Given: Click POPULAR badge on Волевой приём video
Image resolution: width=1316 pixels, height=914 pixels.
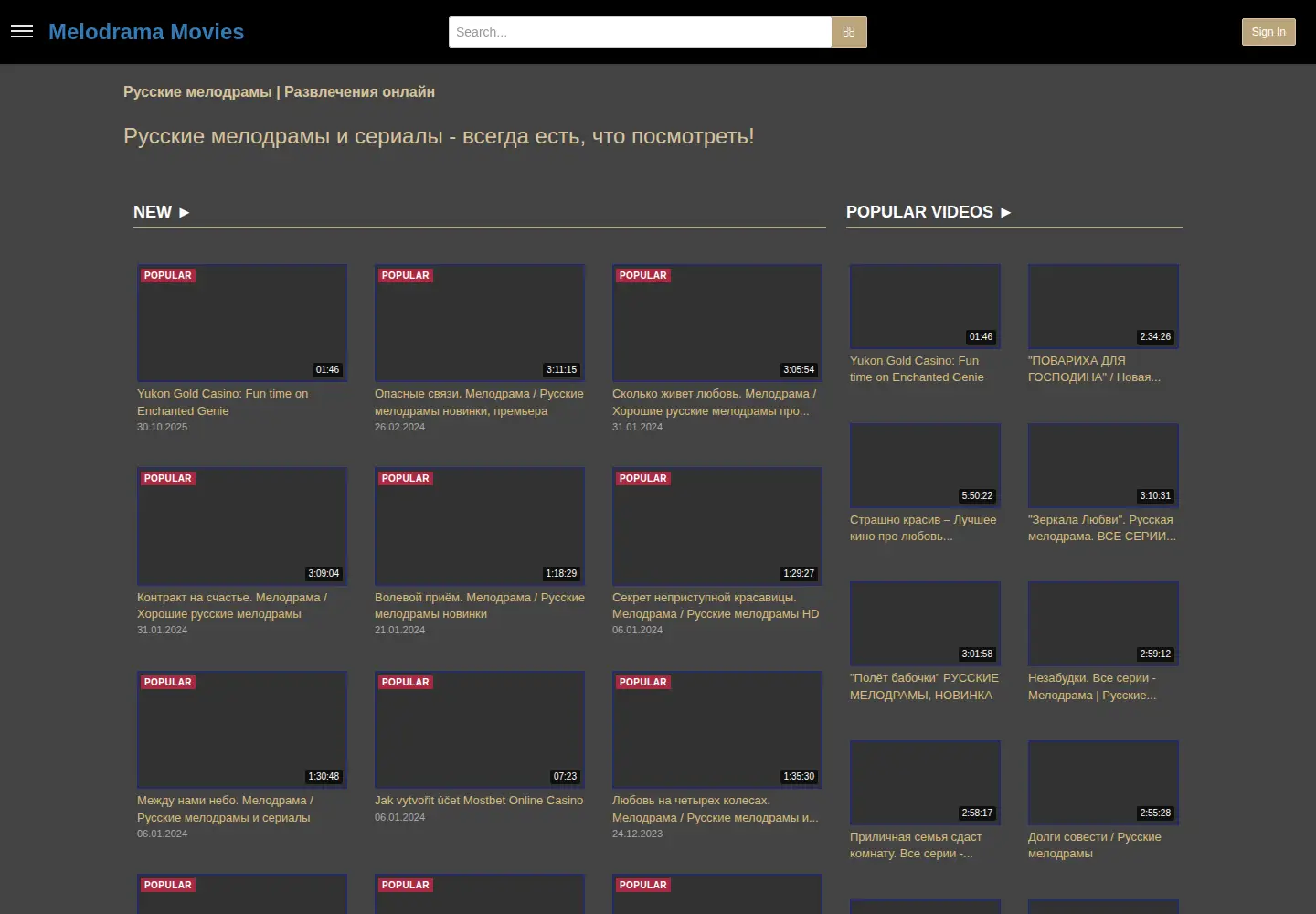Looking at the screenshot, I should point(405,478).
